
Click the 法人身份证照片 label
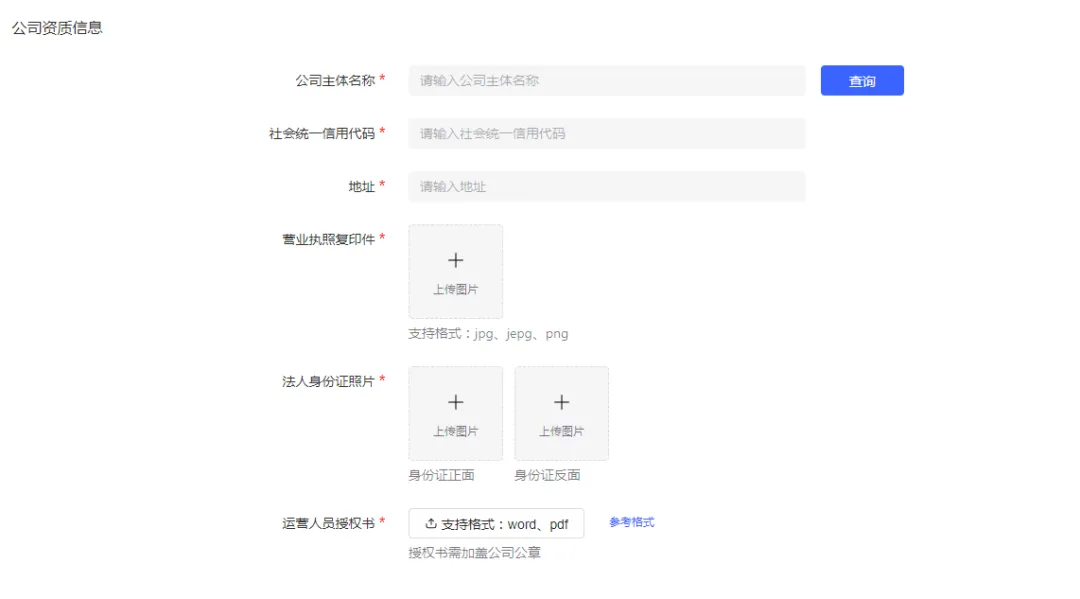[x=328, y=382]
